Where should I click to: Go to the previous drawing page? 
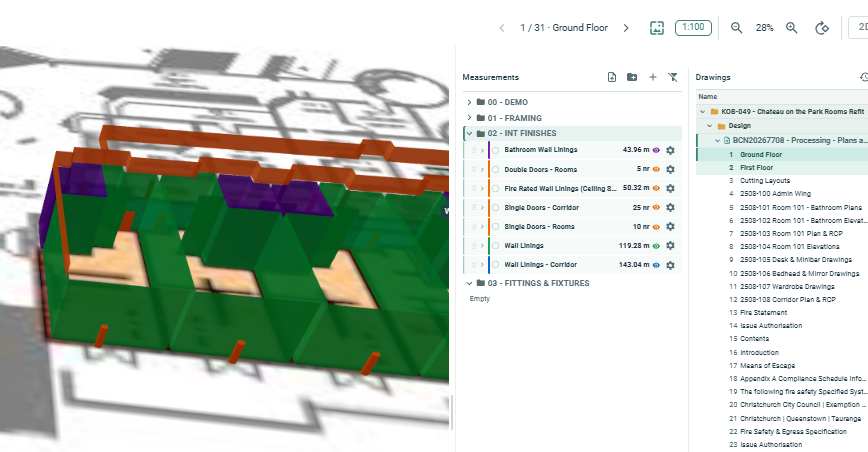[502, 28]
